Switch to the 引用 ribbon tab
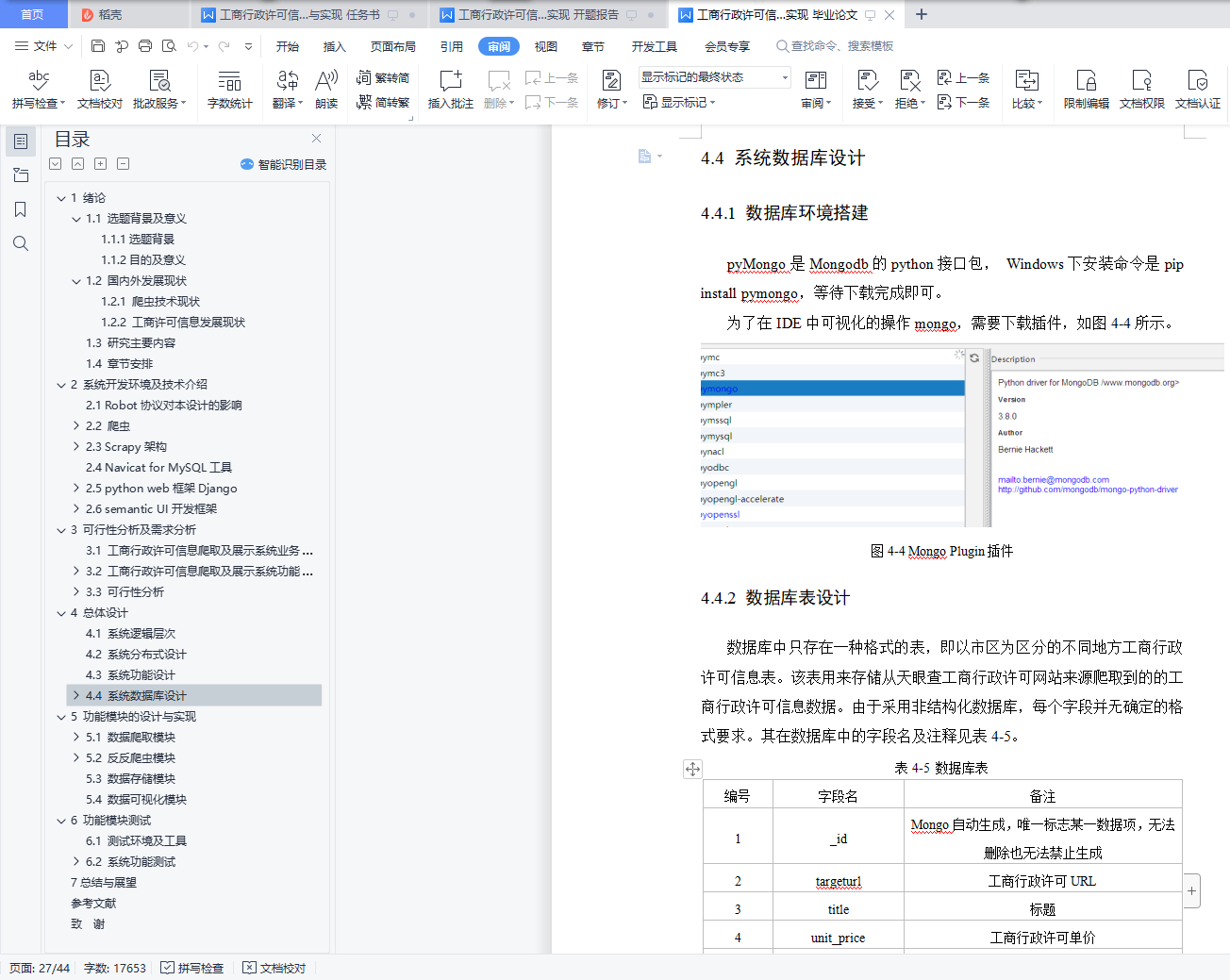The width and height of the screenshot is (1230, 980). [x=452, y=46]
